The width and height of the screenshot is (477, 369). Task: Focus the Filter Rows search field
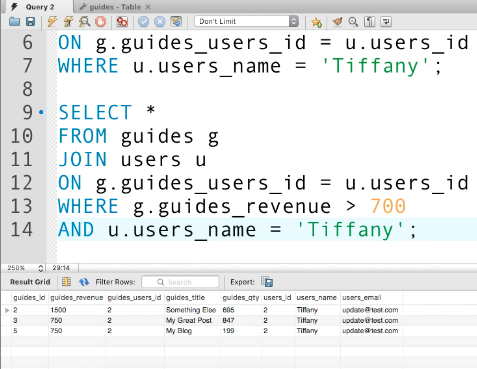tap(180, 282)
